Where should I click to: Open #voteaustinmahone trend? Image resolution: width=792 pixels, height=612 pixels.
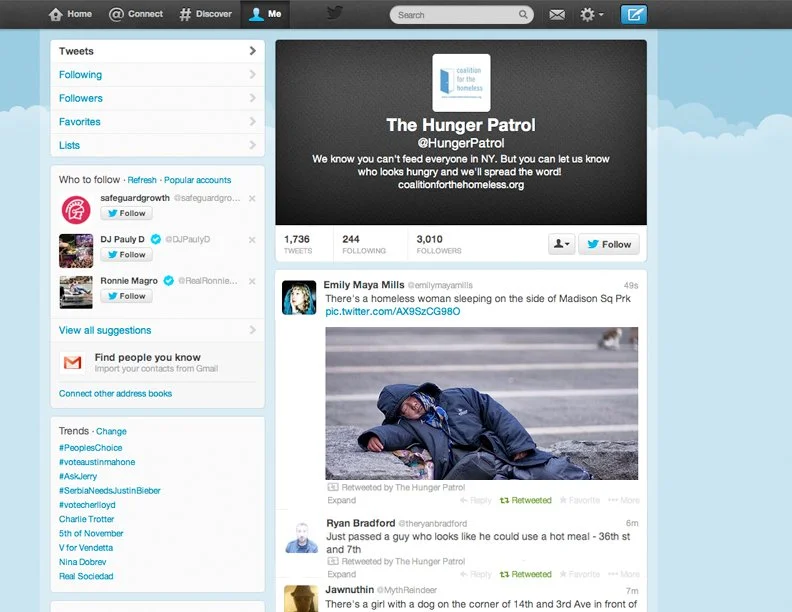(x=97, y=462)
